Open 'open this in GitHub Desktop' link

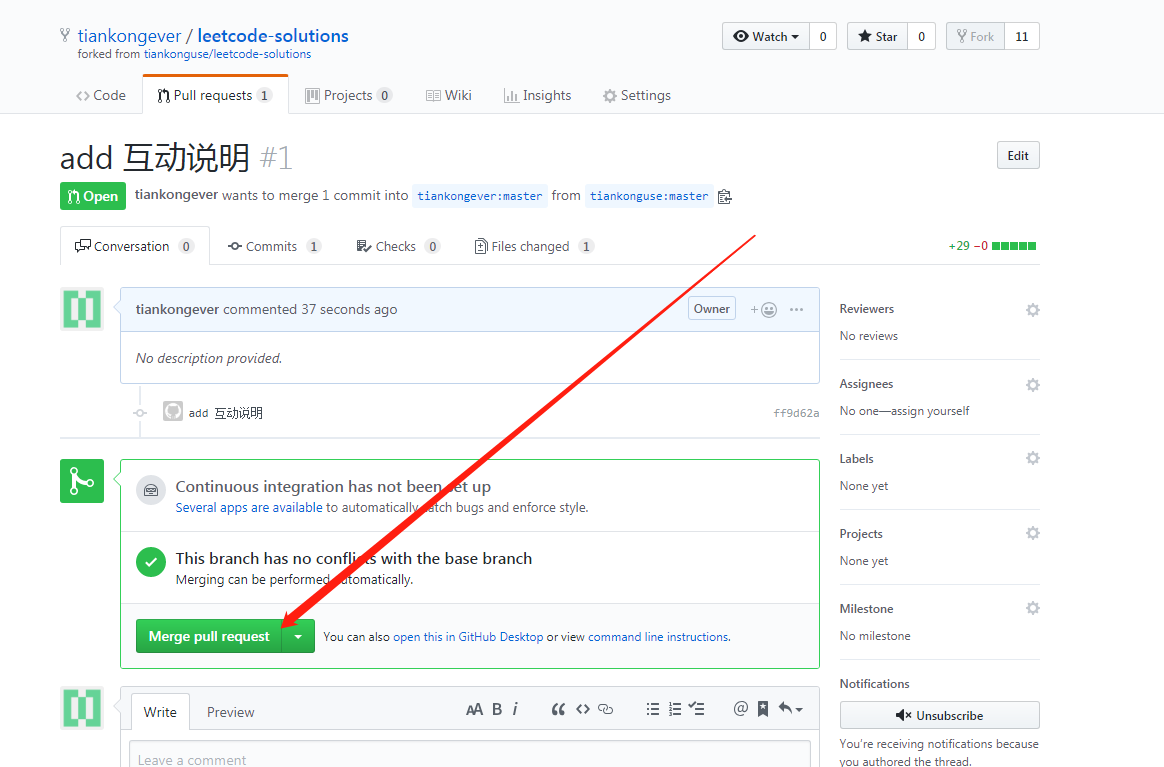pyautogui.click(x=468, y=637)
